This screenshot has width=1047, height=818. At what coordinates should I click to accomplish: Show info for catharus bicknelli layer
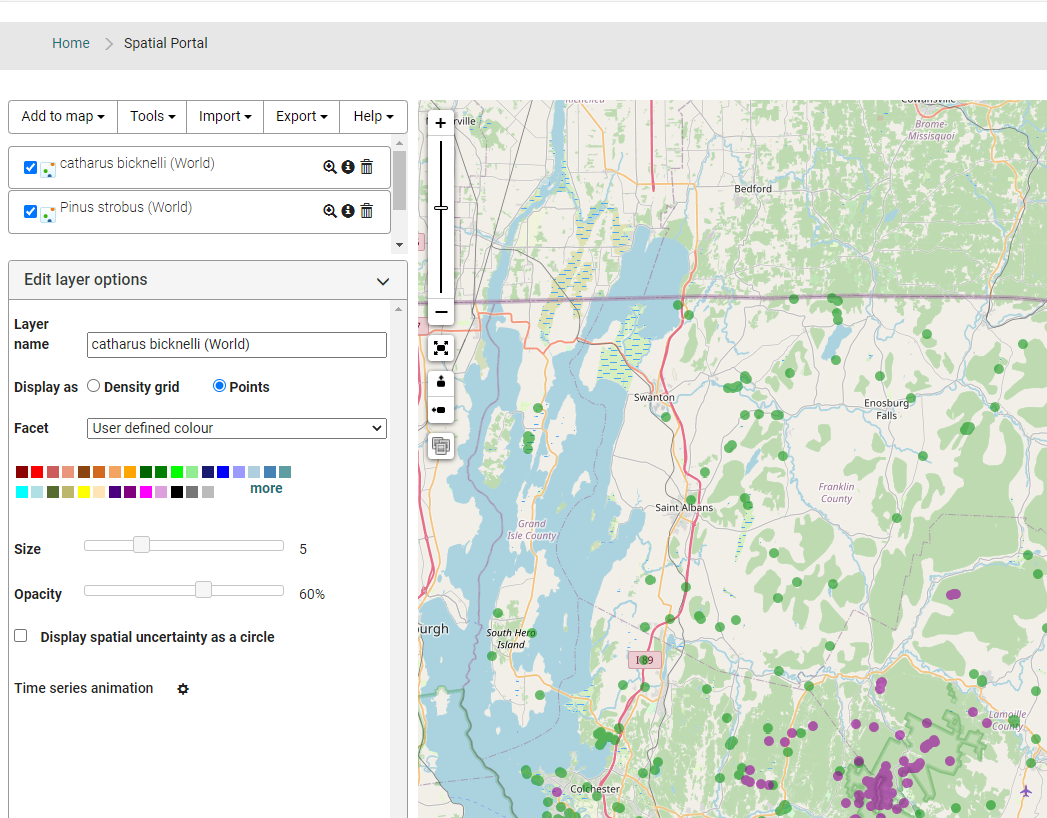coord(348,167)
